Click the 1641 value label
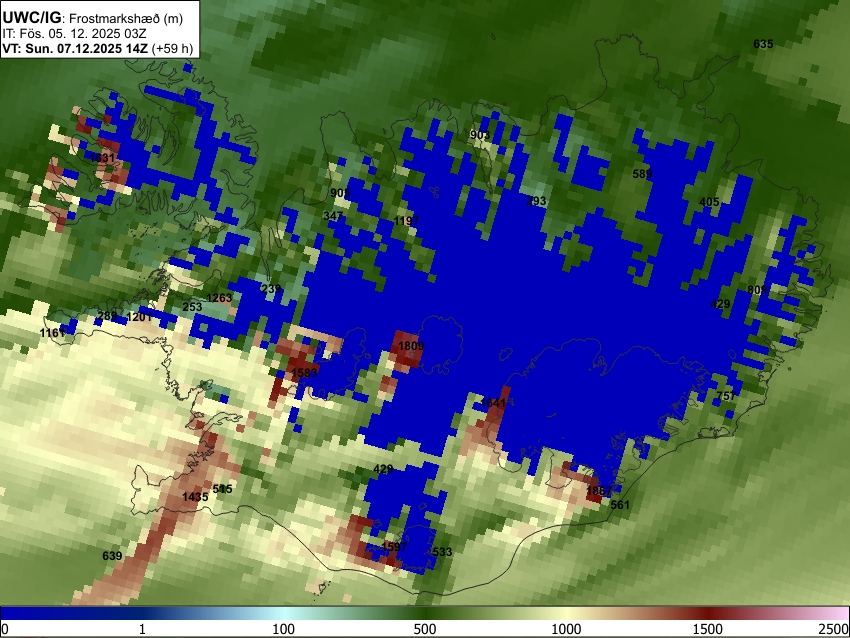The width and height of the screenshot is (850, 638). click(x=493, y=403)
